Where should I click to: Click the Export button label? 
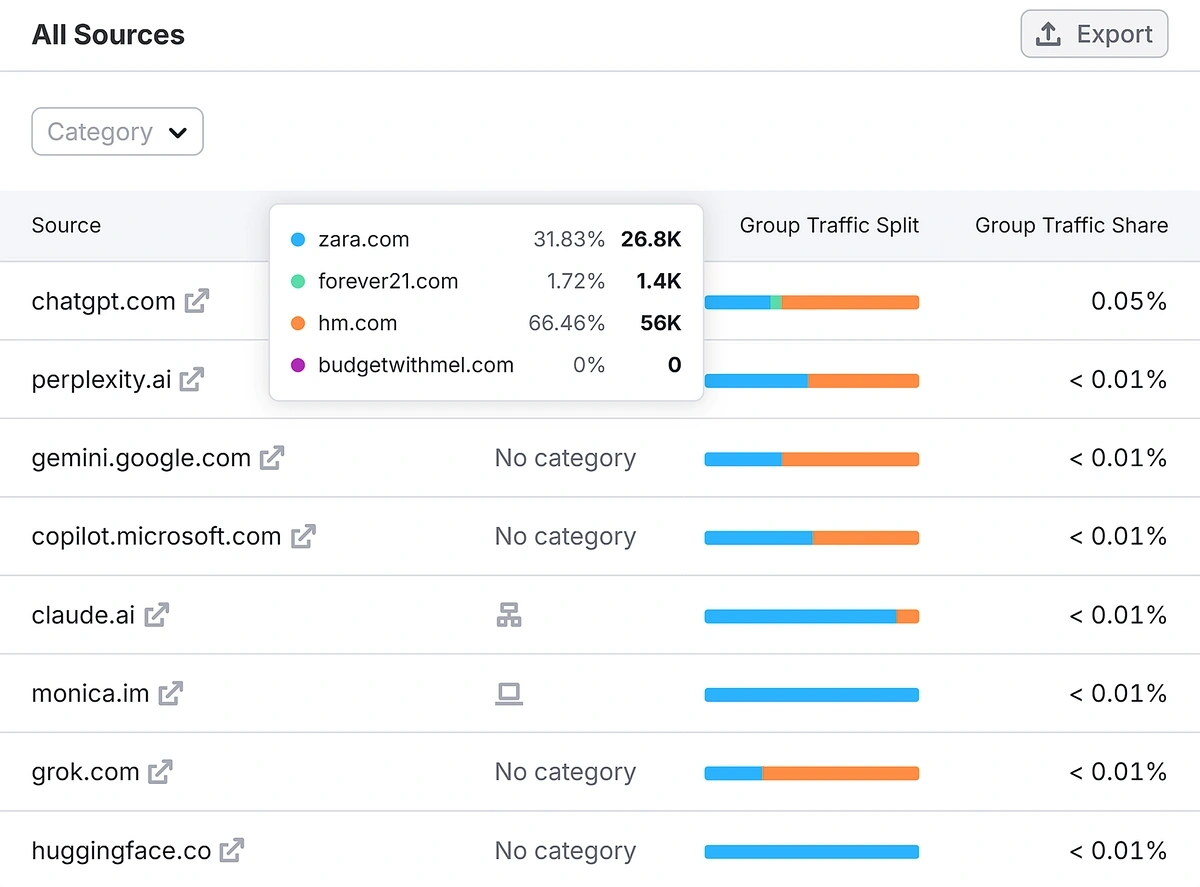1115,34
